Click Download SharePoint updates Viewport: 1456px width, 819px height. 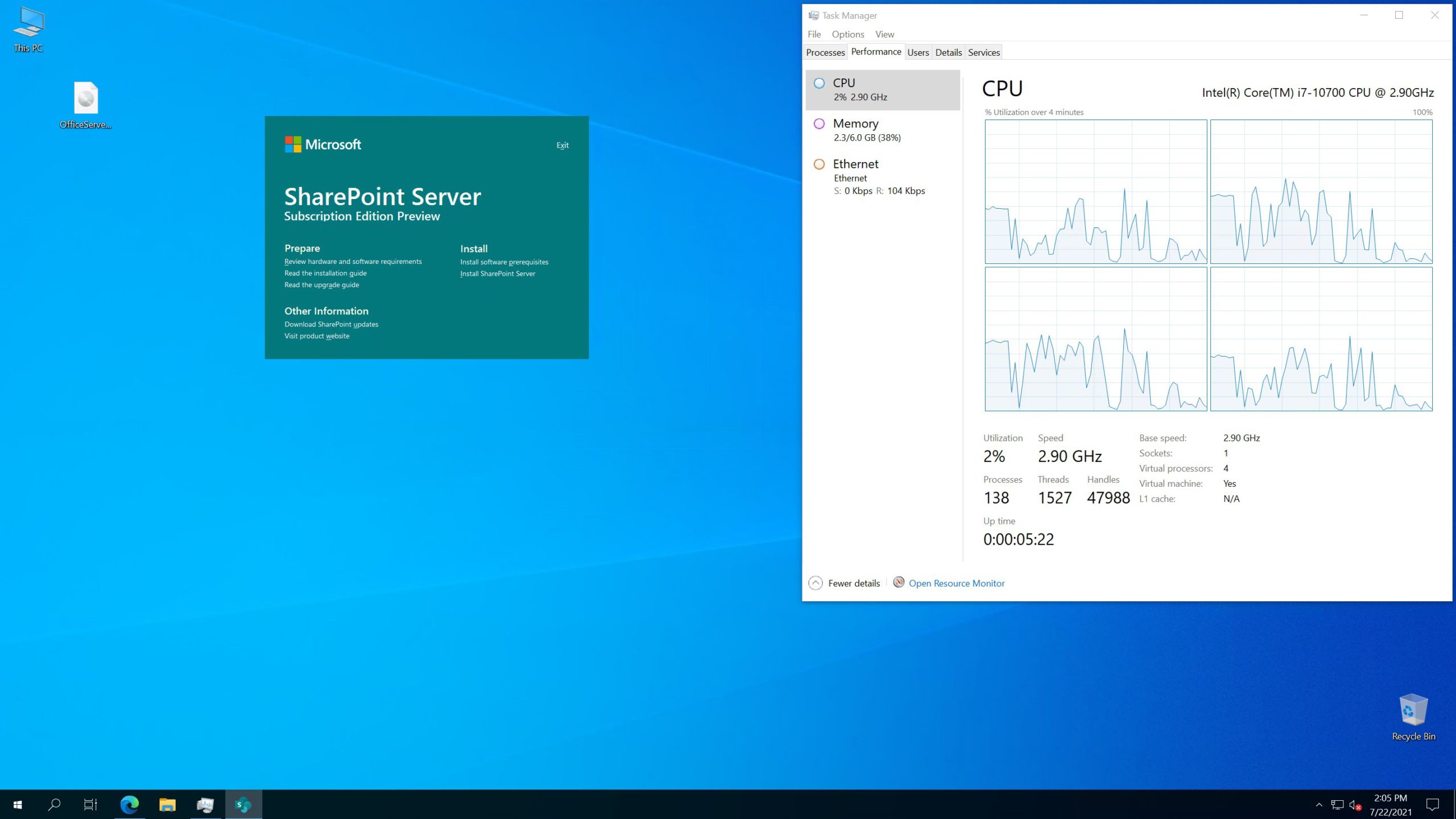pos(332,324)
